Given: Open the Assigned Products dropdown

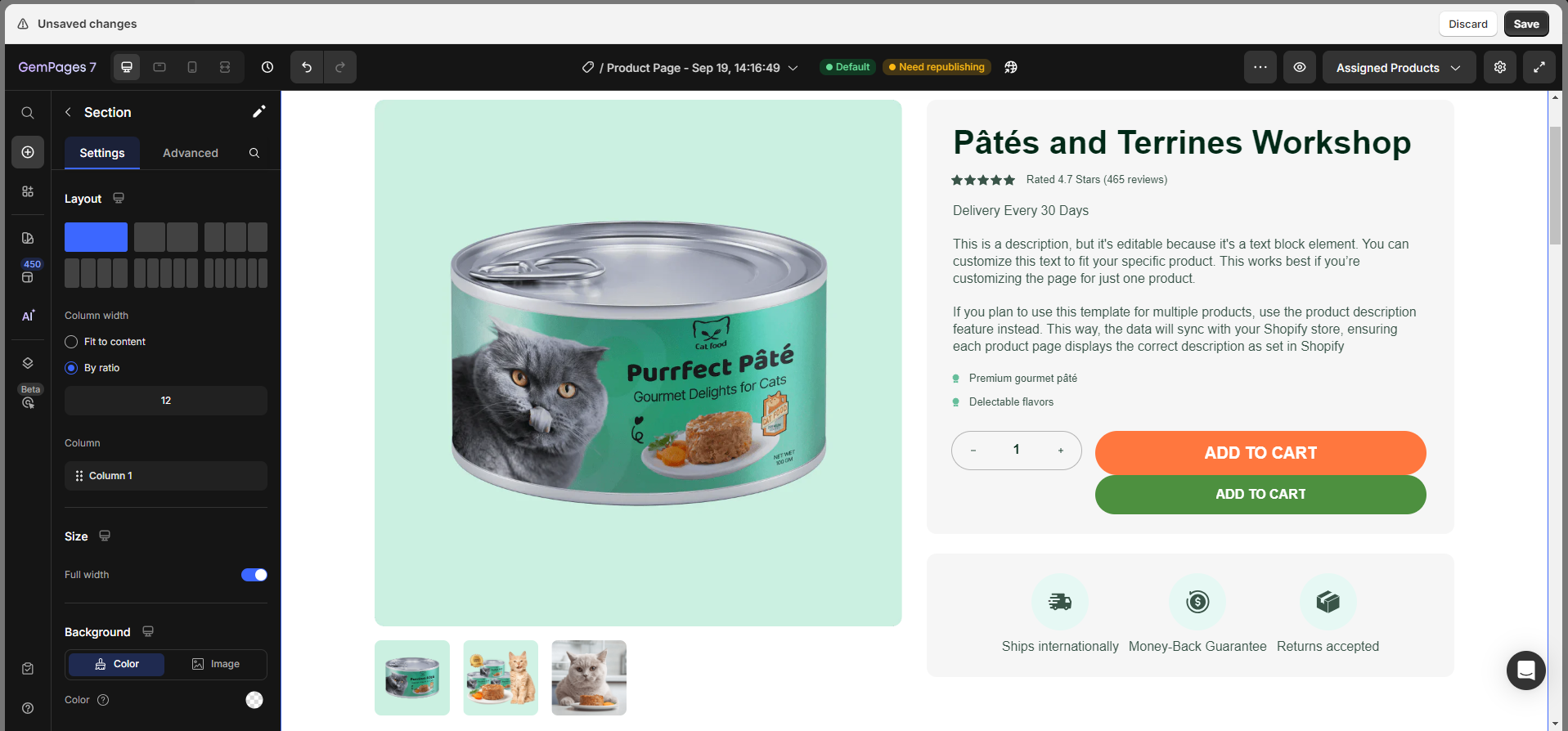Looking at the screenshot, I should point(1398,68).
